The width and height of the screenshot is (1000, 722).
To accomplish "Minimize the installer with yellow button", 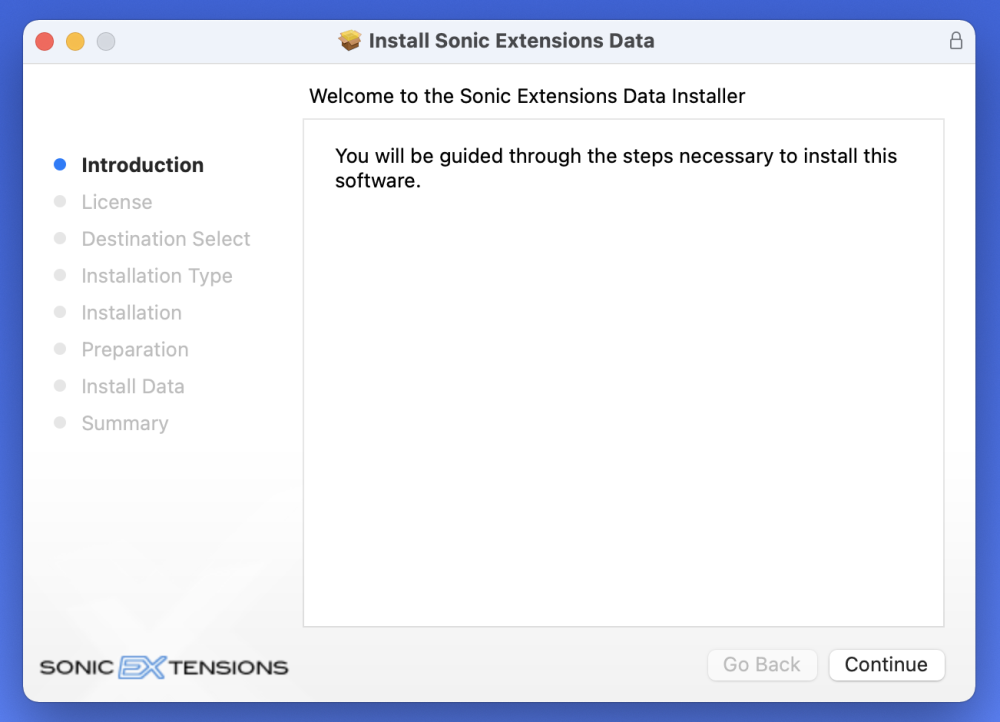I will 75,41.
